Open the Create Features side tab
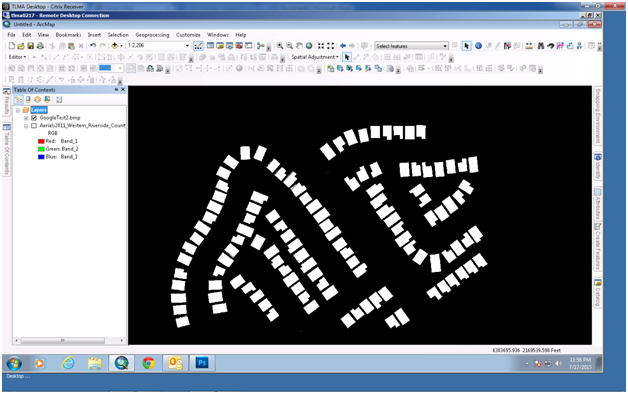 [x=598, y=247]
